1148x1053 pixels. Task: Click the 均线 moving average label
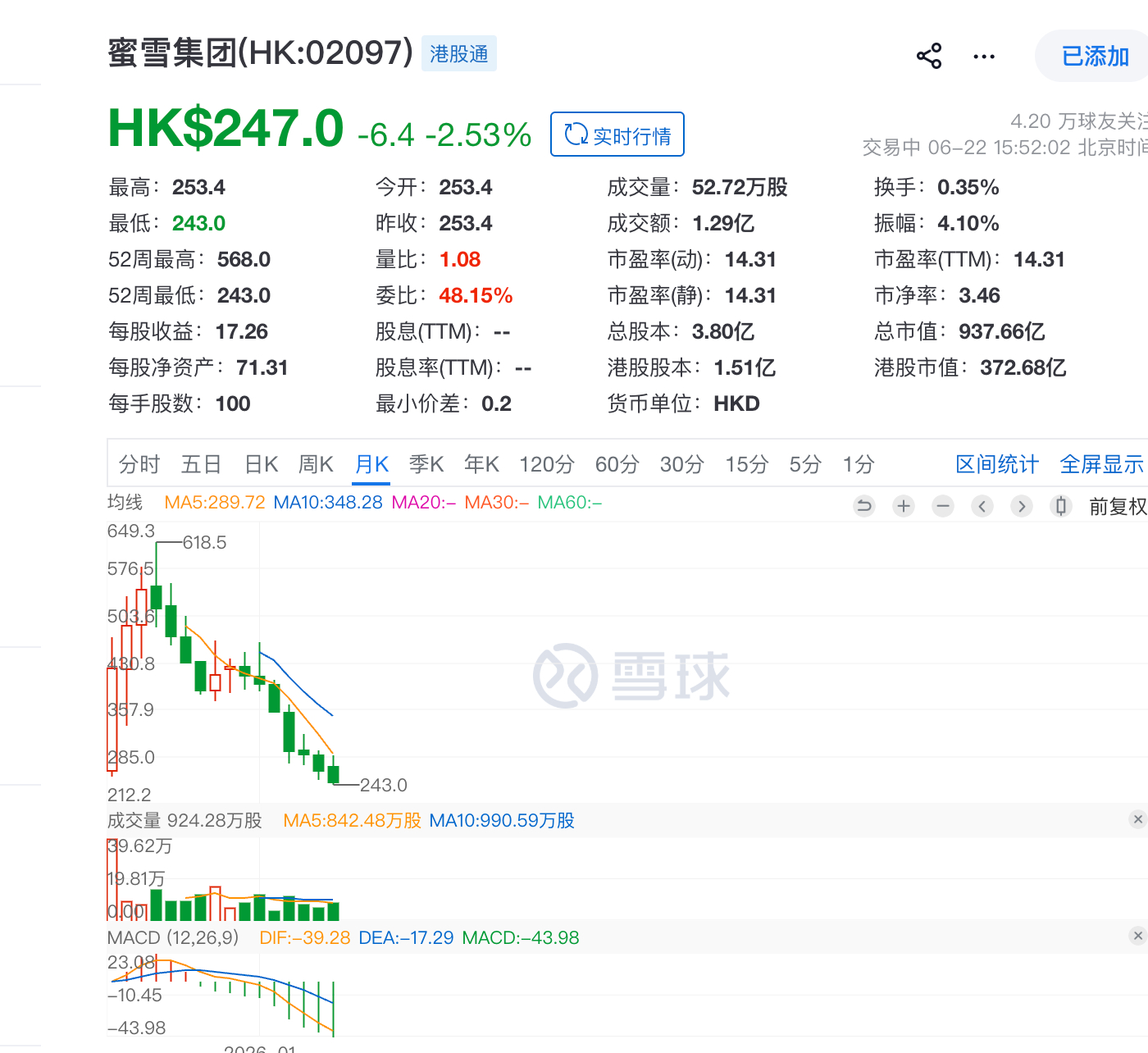tap(125, 503)
